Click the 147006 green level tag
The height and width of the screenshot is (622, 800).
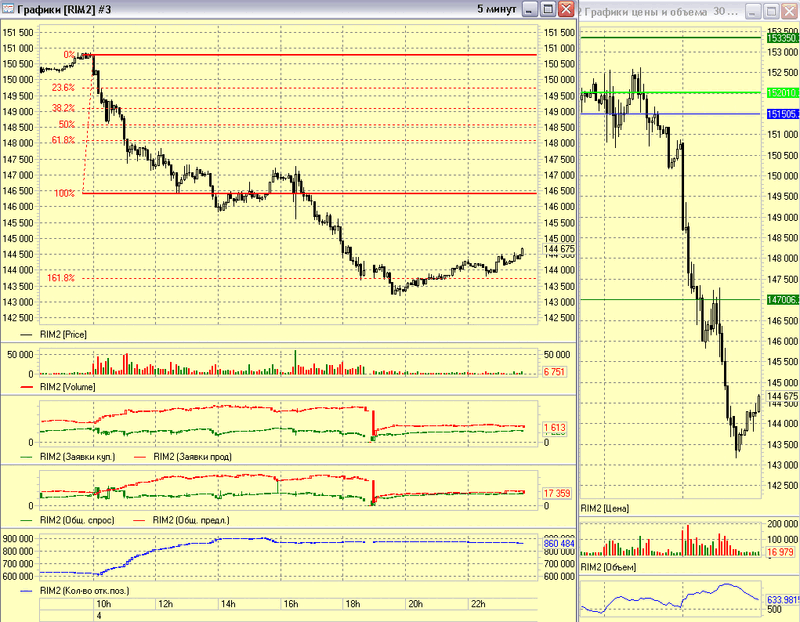[x=783, y=300]
